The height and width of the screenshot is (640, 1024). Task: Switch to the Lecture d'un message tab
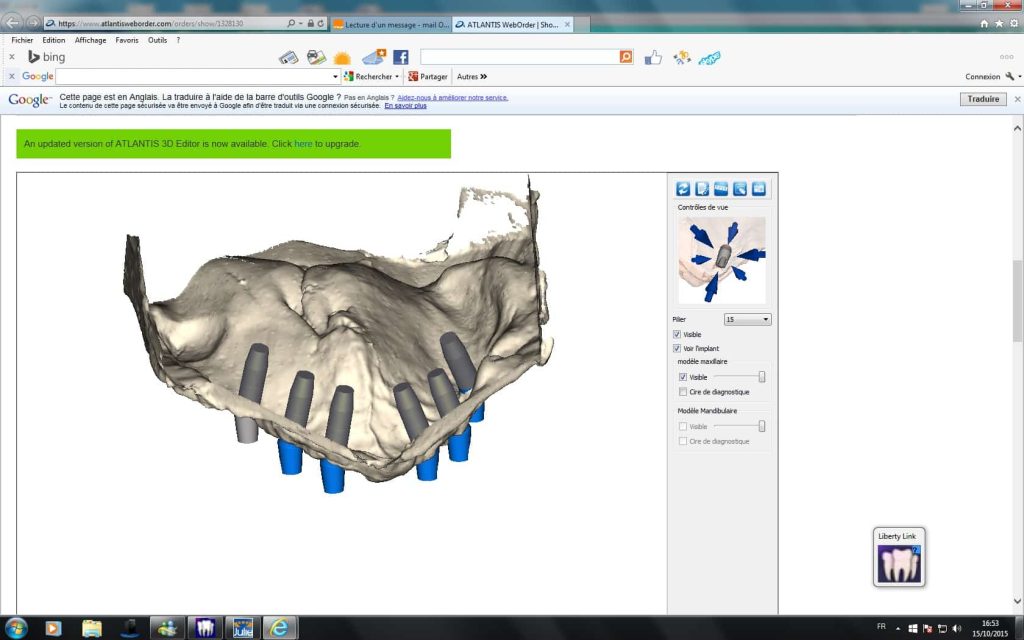pyautogui.click(x=388, y=23)
